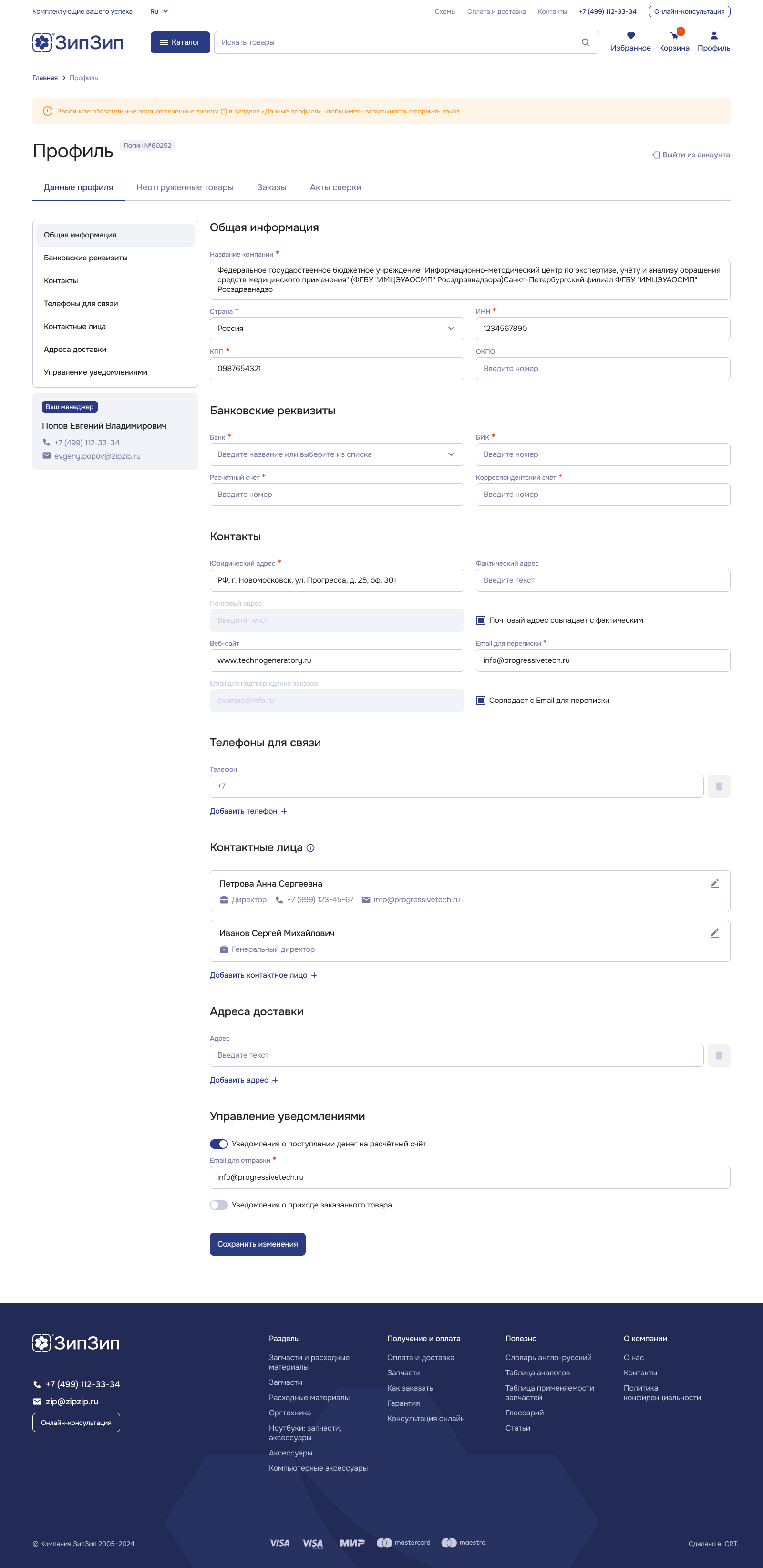Switch to Неотгруженные товары tab

pyautogui.click(x=185, y=187)
